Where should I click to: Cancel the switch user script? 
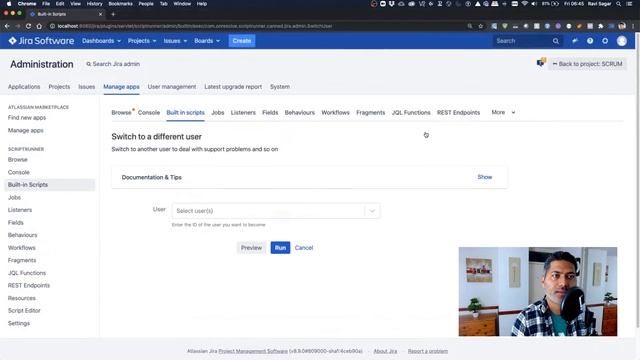pos(304,248)
